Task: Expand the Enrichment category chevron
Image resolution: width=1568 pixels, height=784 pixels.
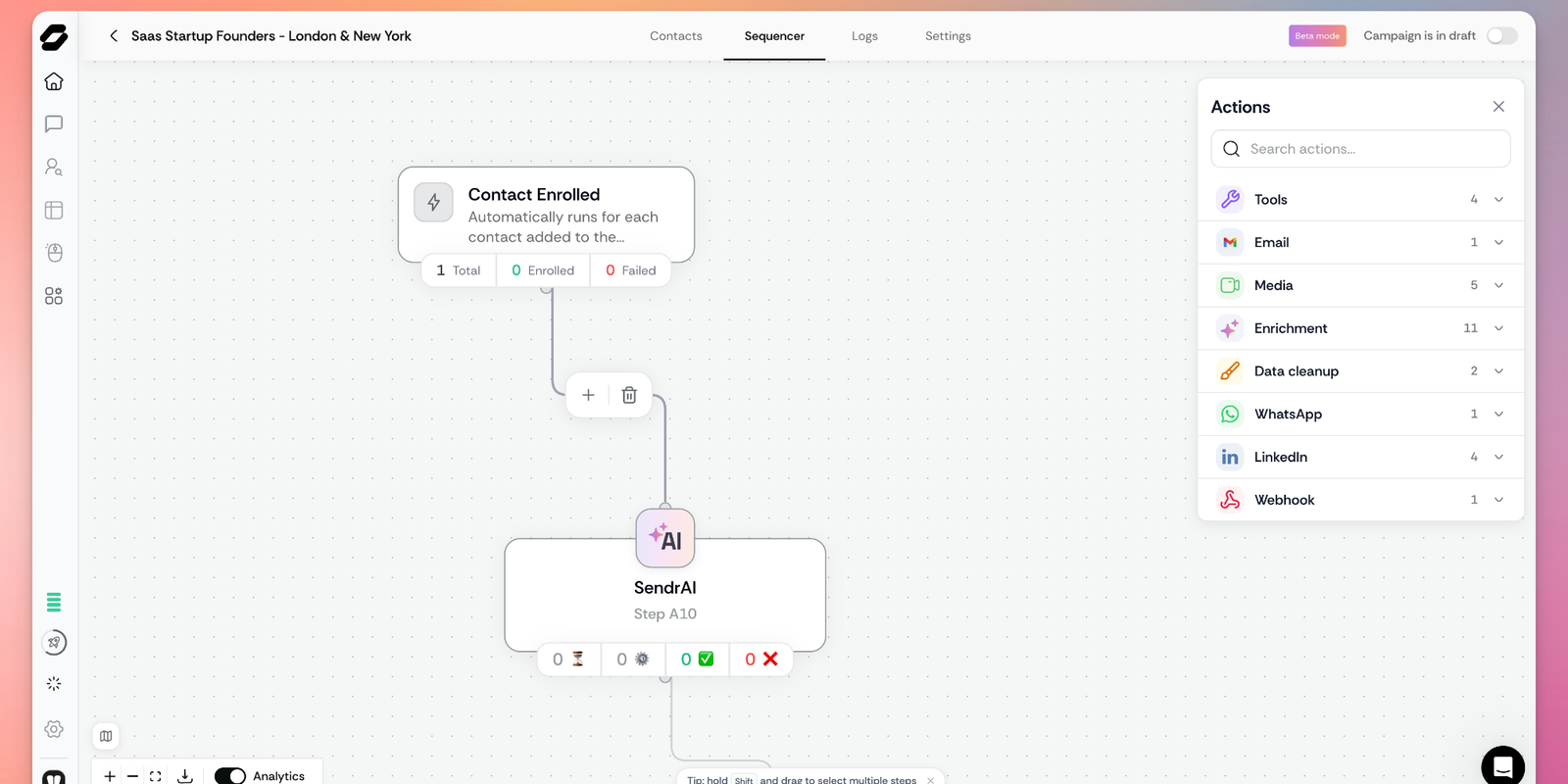Action: click(x=1498, y=328)
